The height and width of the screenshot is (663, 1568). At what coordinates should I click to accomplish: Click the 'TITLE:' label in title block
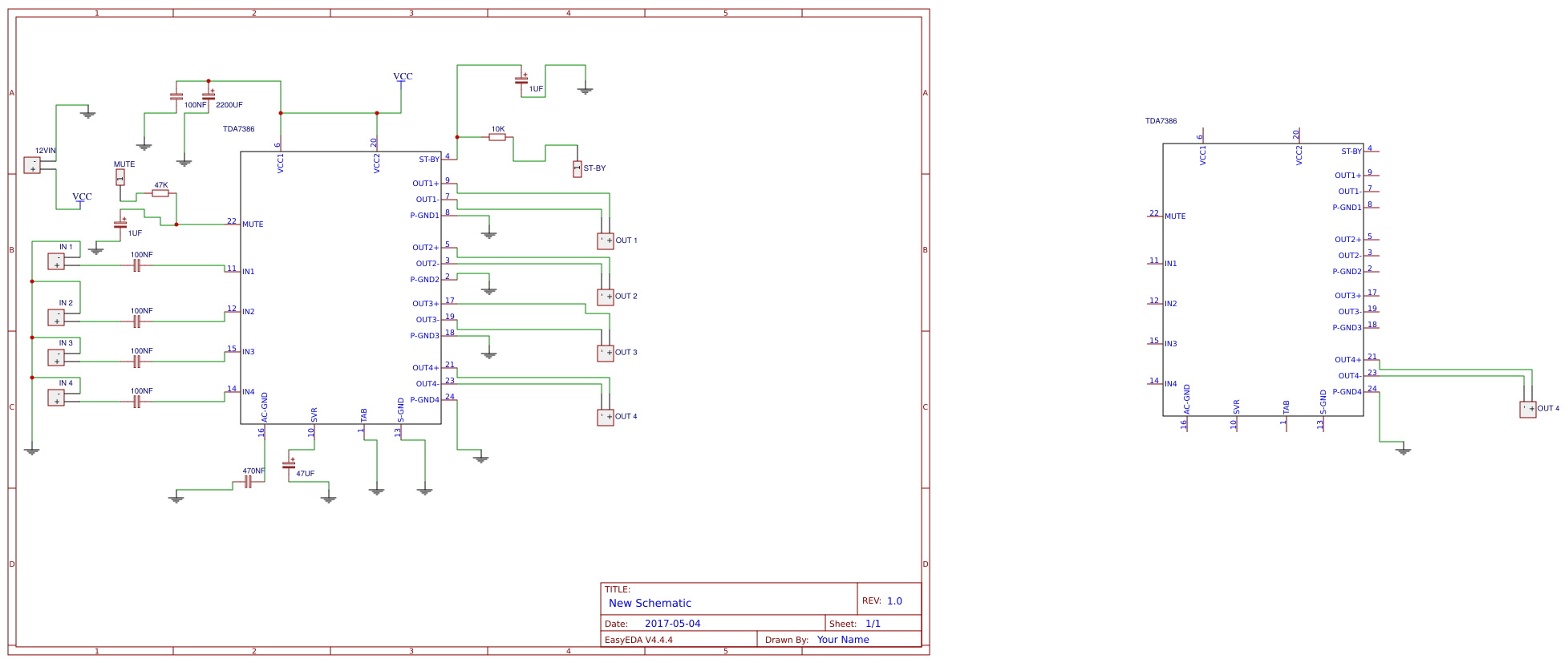point(618,589)
